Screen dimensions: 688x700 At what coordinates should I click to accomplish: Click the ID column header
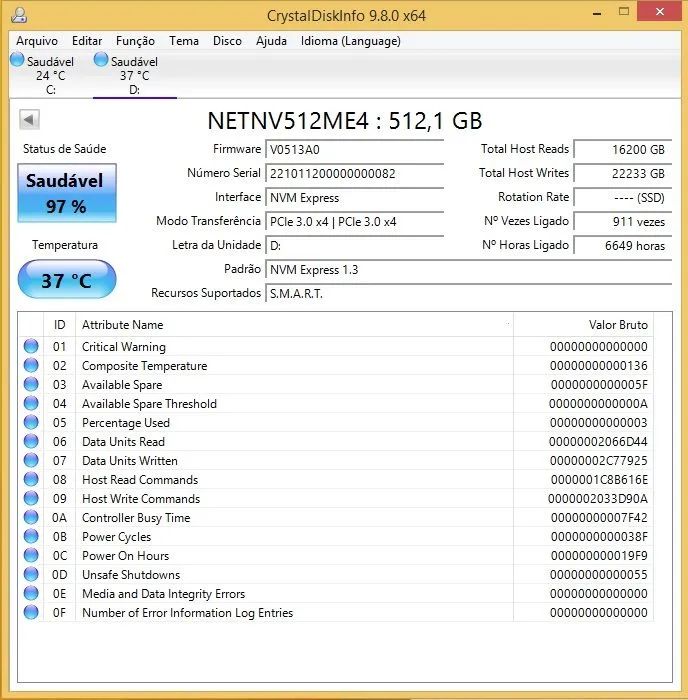tap(59, 325)
